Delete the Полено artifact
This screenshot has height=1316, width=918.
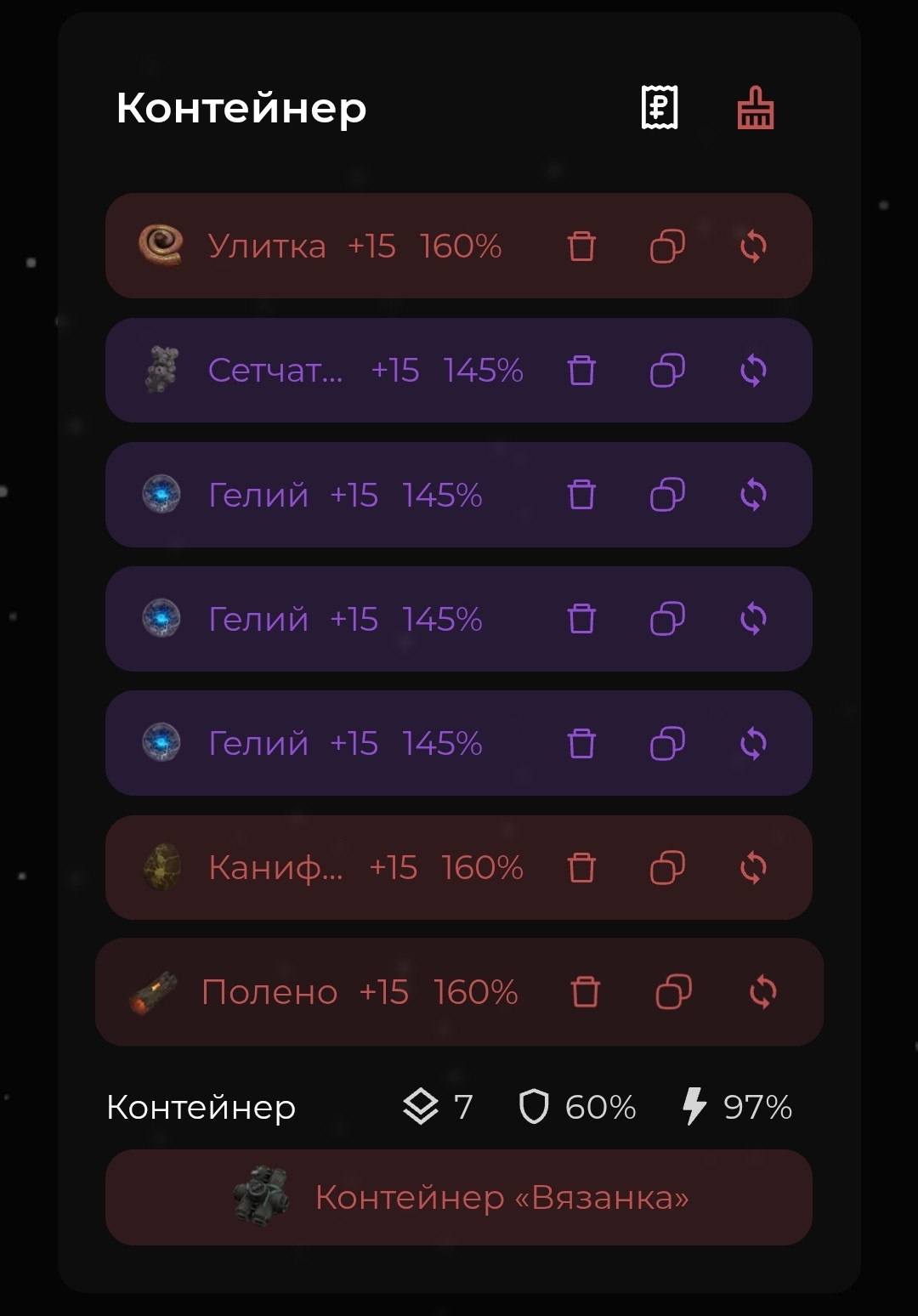point(585,992)
